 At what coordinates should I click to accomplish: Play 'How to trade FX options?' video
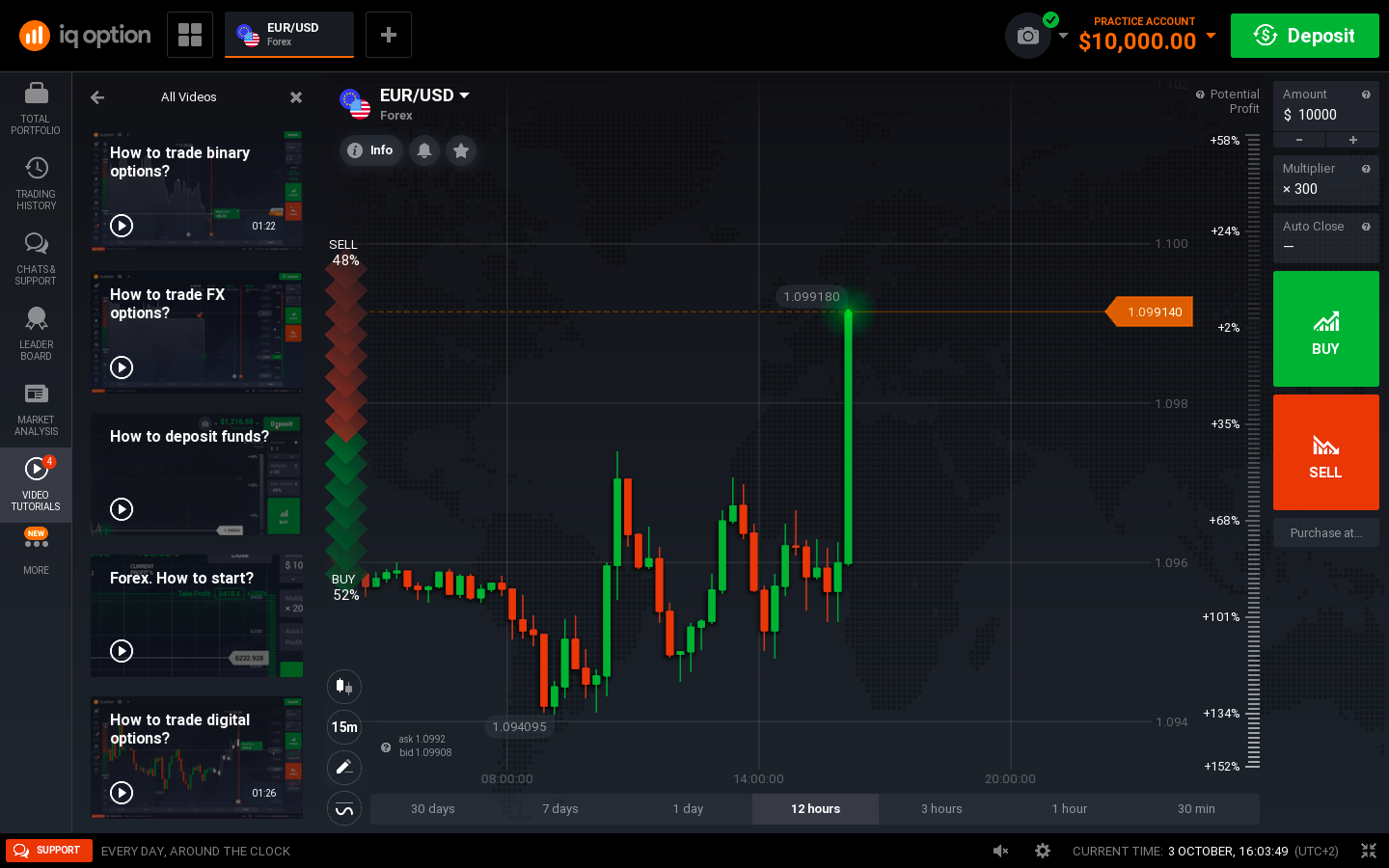(122, 367)
